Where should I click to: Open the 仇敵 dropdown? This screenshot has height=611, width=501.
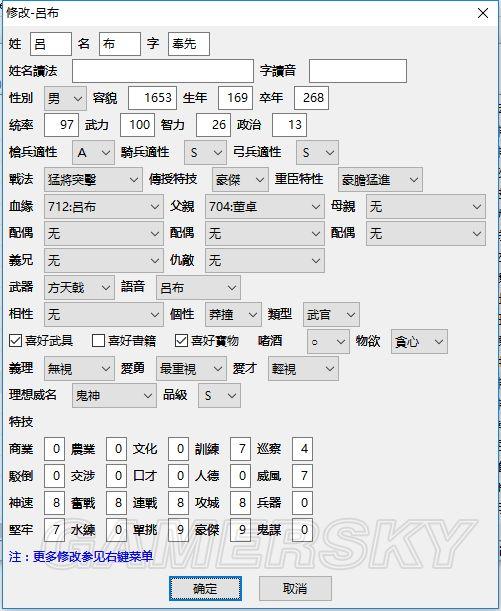(x=265, y=260)
